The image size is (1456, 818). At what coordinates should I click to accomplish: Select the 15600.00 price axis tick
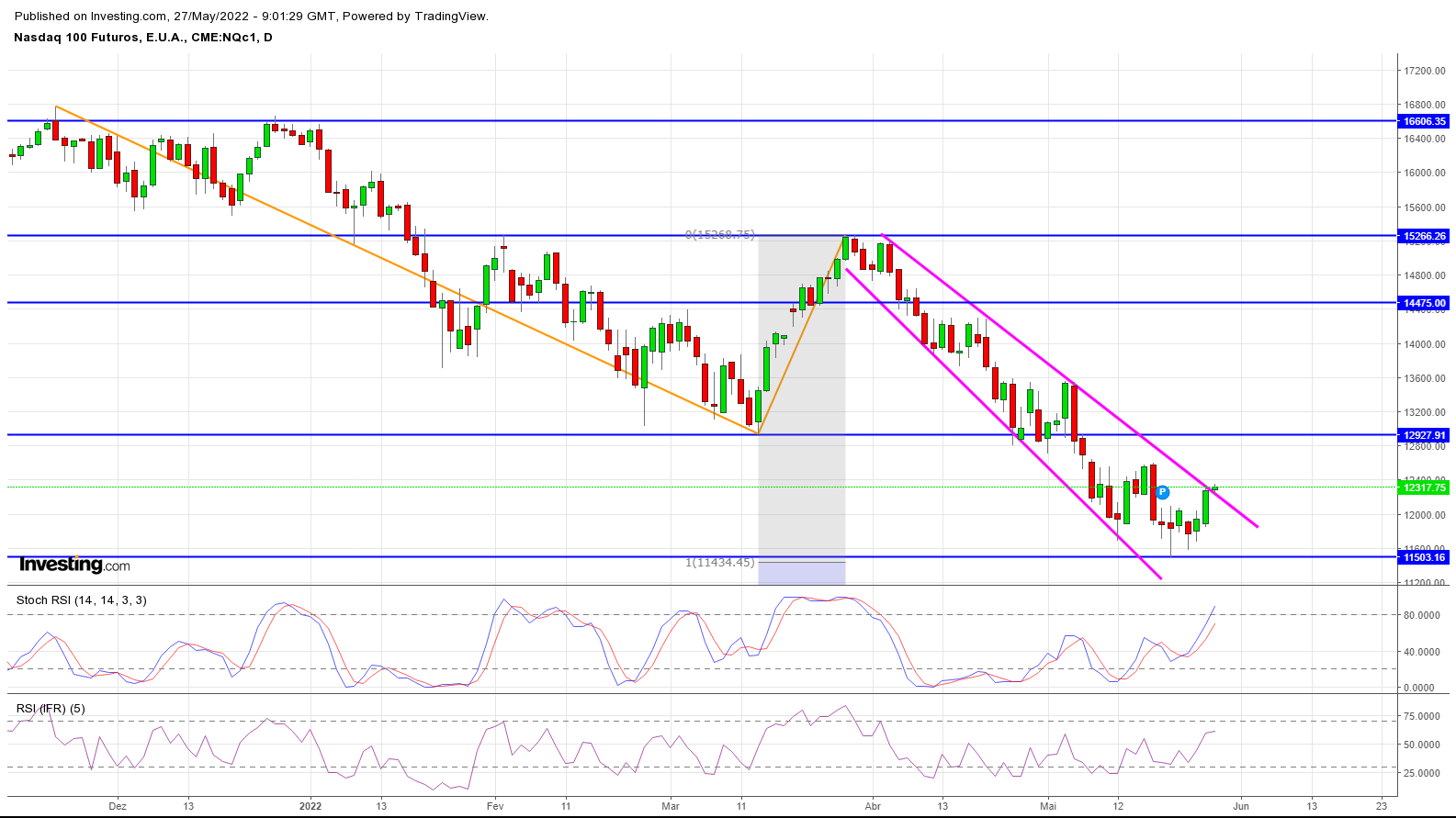click(1425, 207)
